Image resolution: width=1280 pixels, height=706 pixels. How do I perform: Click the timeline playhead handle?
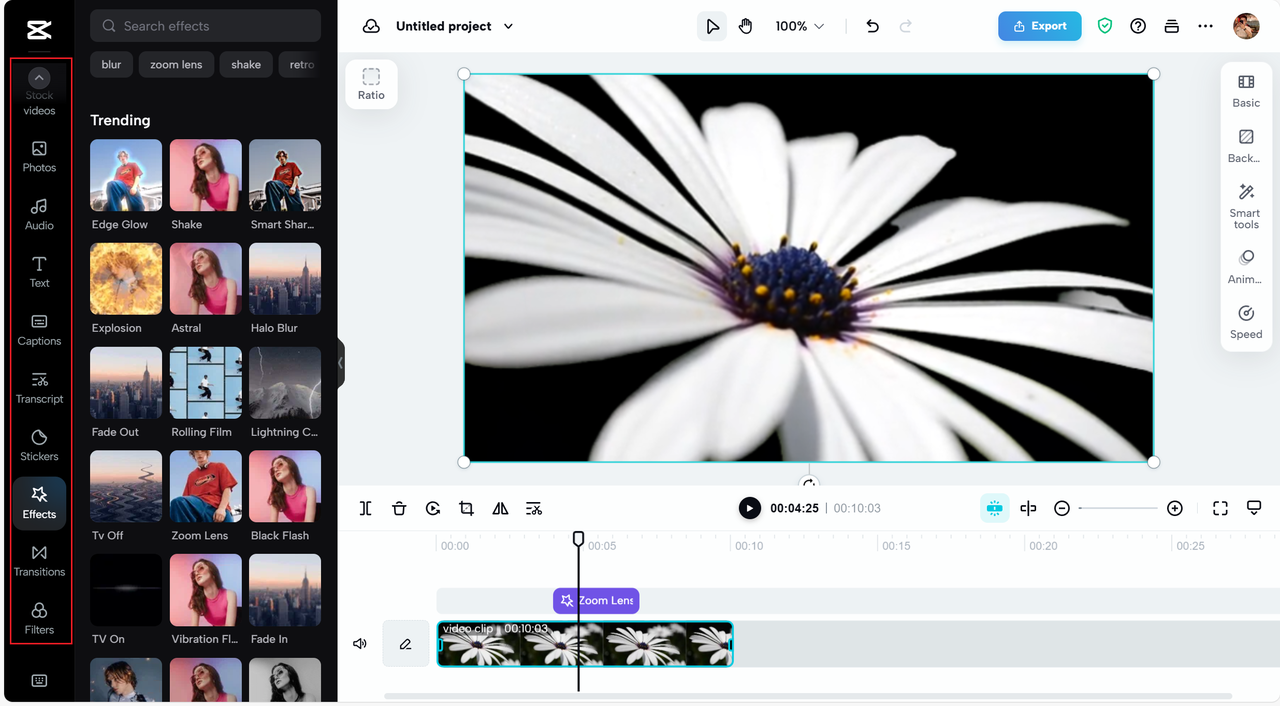click(578, 539)
